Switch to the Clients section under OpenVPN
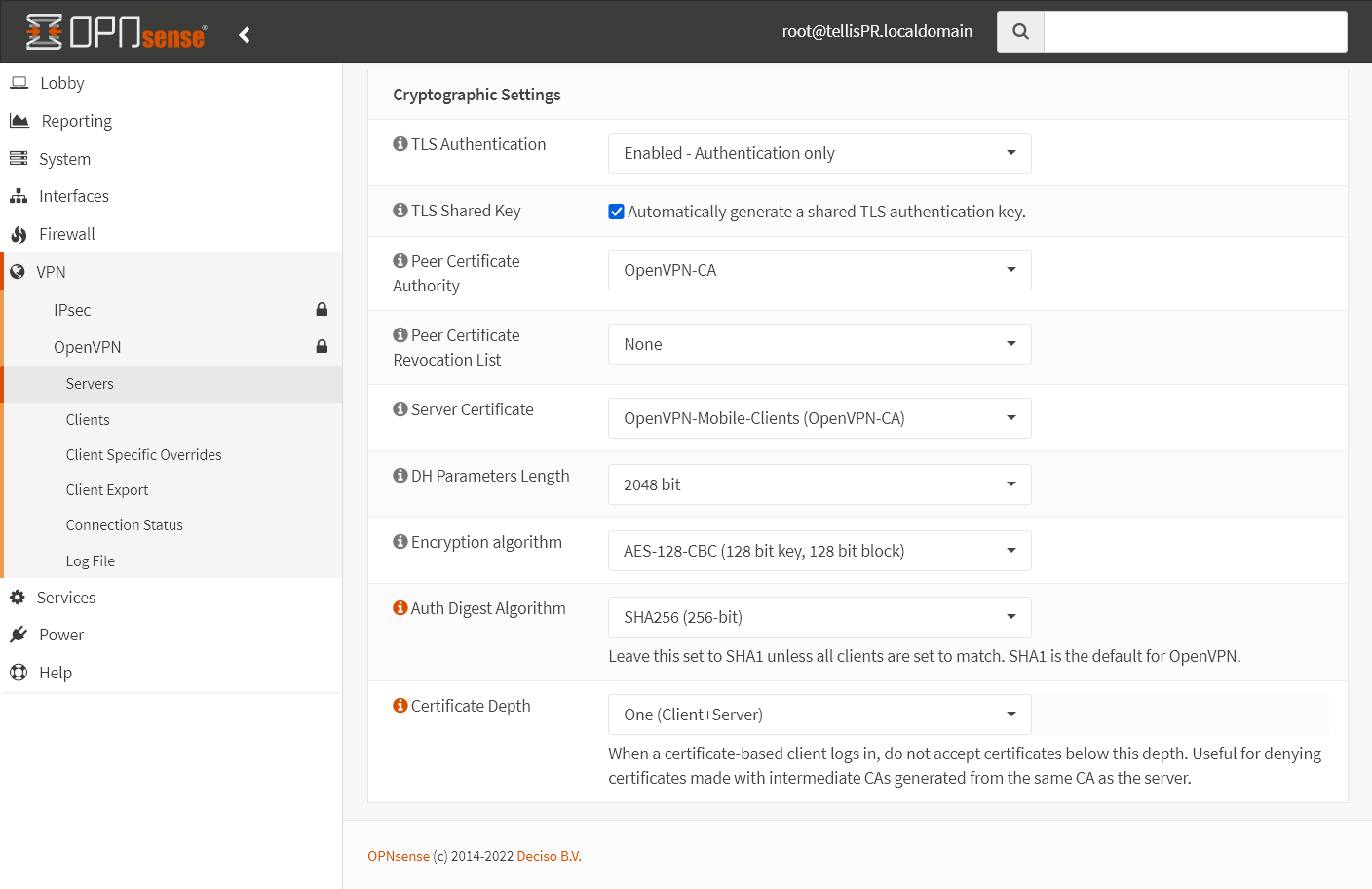 click(x=87, y=419)
